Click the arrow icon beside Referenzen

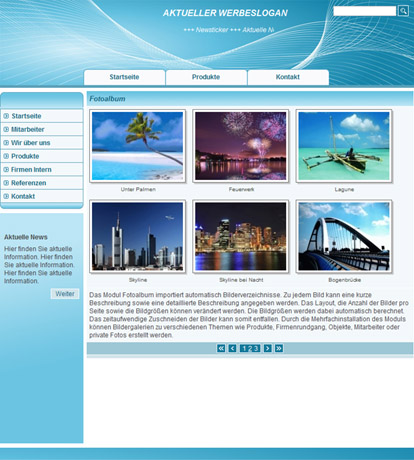(6, 183)
